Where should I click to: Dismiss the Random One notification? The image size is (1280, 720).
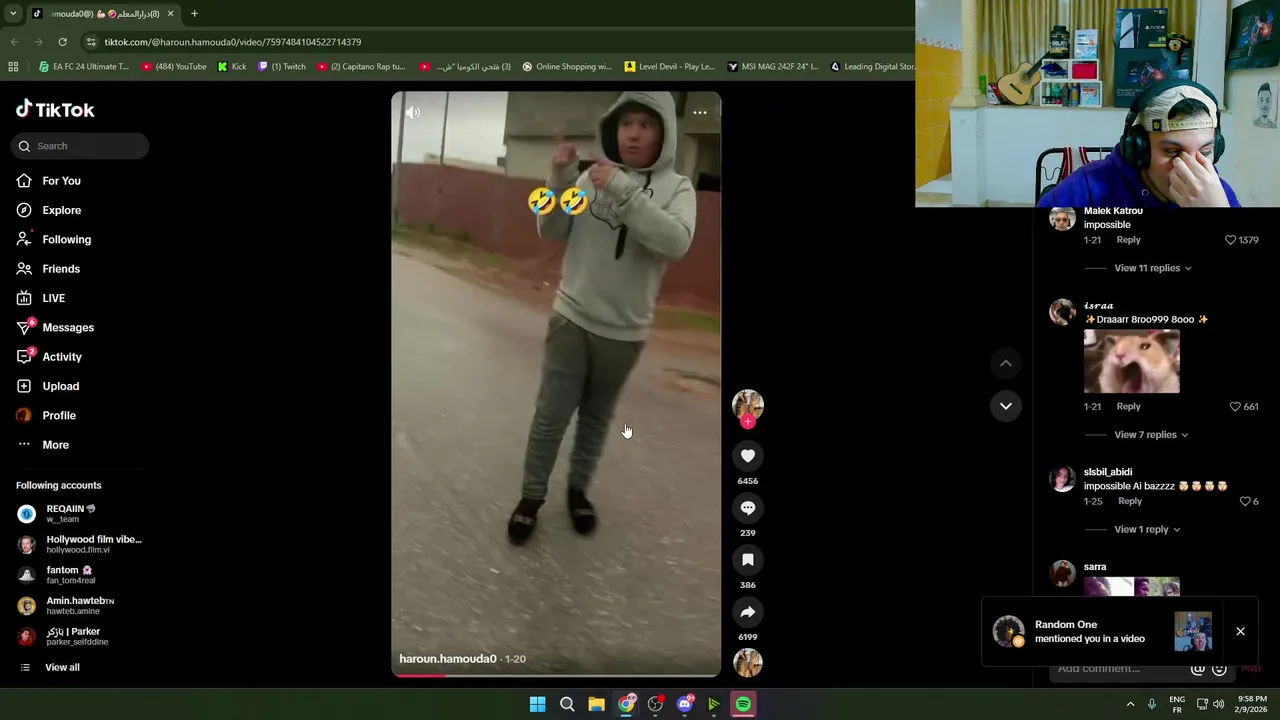pyautogui.click(x=1240, y=632)
